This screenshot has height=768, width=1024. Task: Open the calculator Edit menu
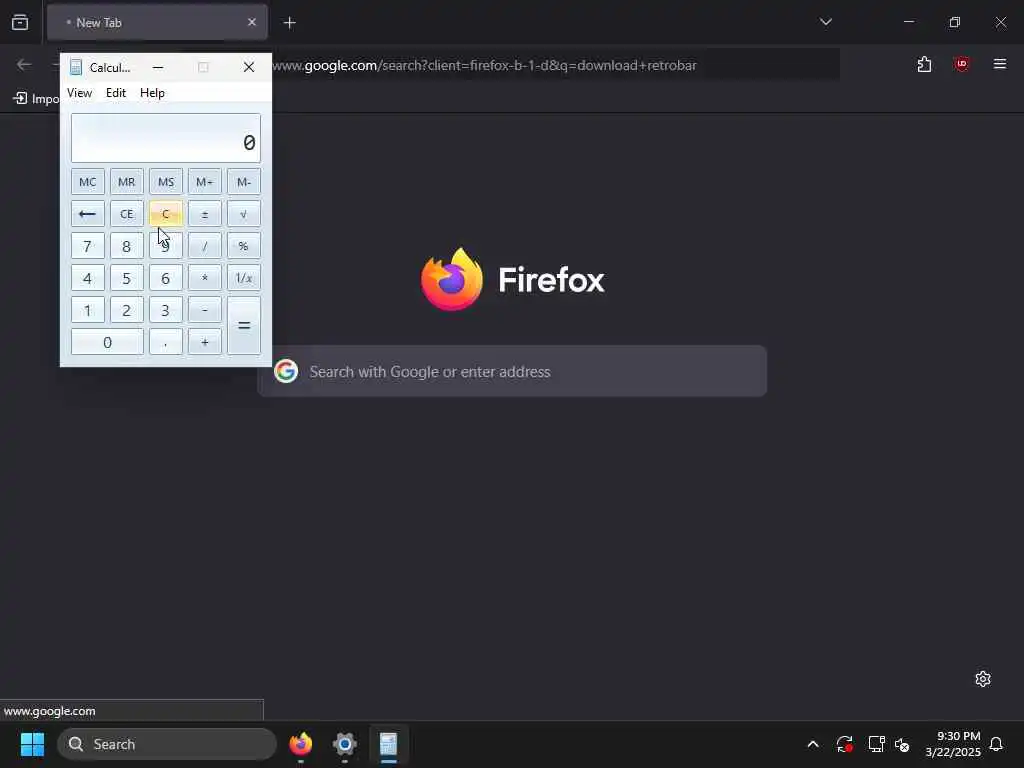click(116, 93)
